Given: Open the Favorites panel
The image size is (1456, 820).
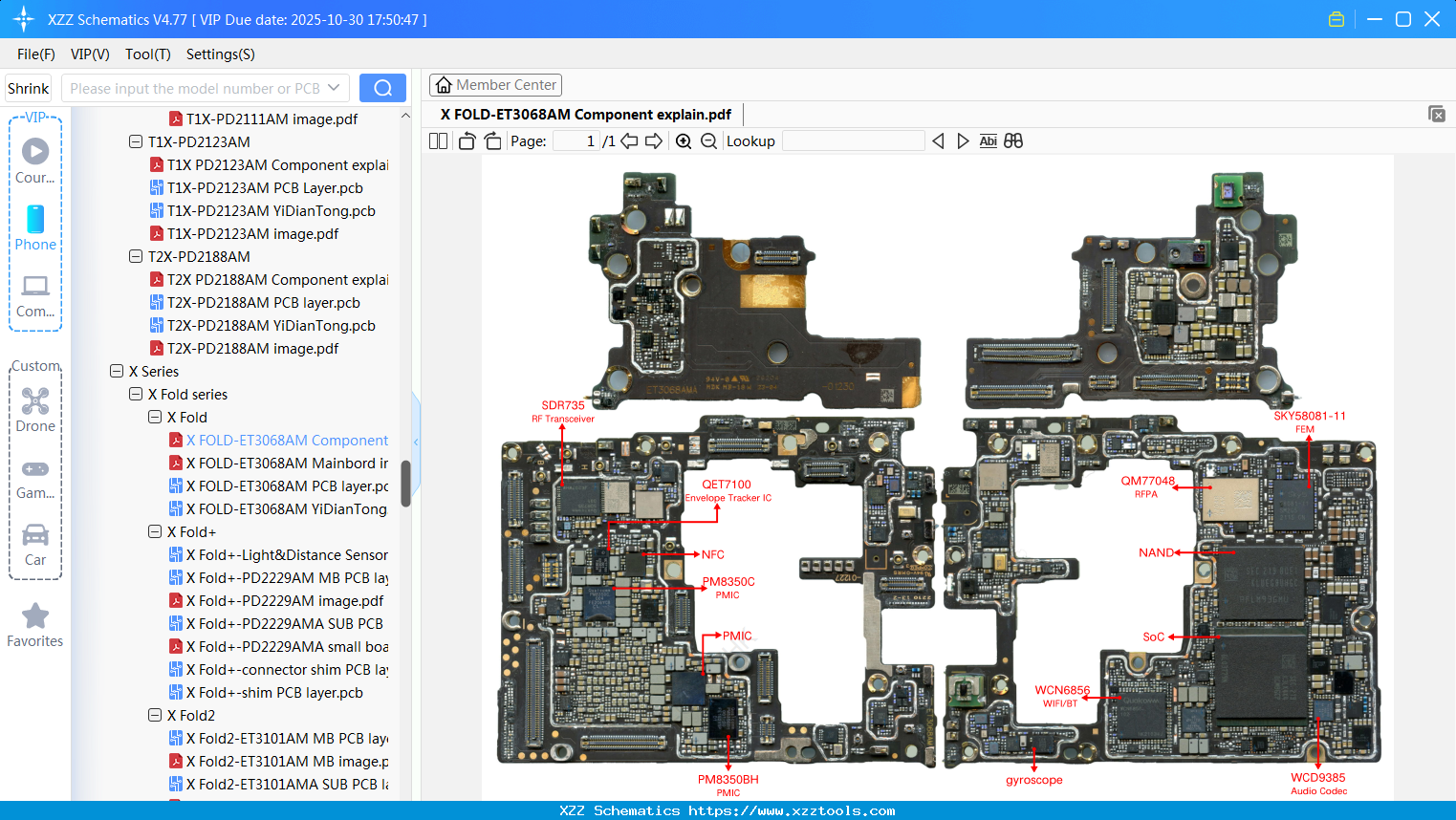Looking at the screenshot, I should [x=34, y=626].
